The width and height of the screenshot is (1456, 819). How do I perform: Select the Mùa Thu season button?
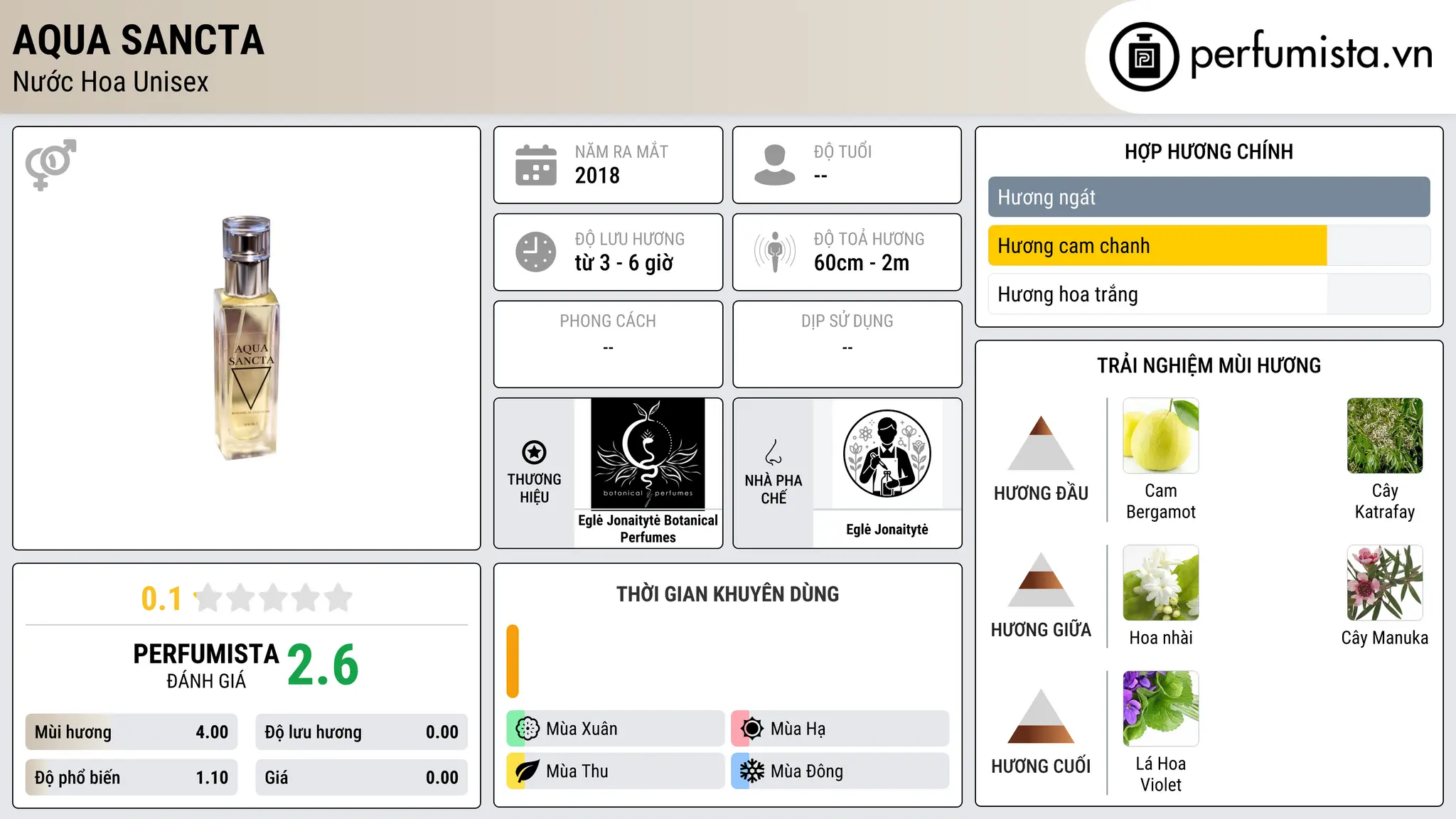616,771
